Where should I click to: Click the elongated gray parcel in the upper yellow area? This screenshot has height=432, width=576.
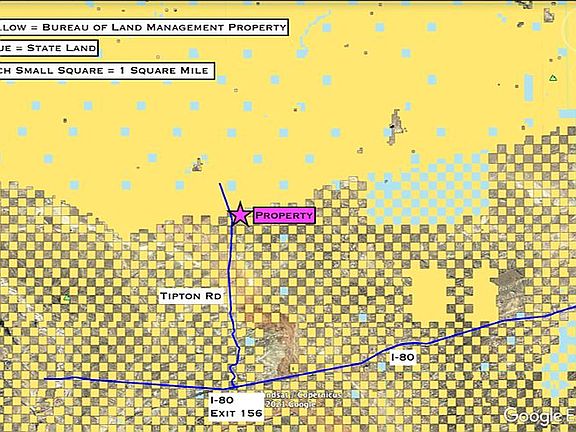pos(396,127)
